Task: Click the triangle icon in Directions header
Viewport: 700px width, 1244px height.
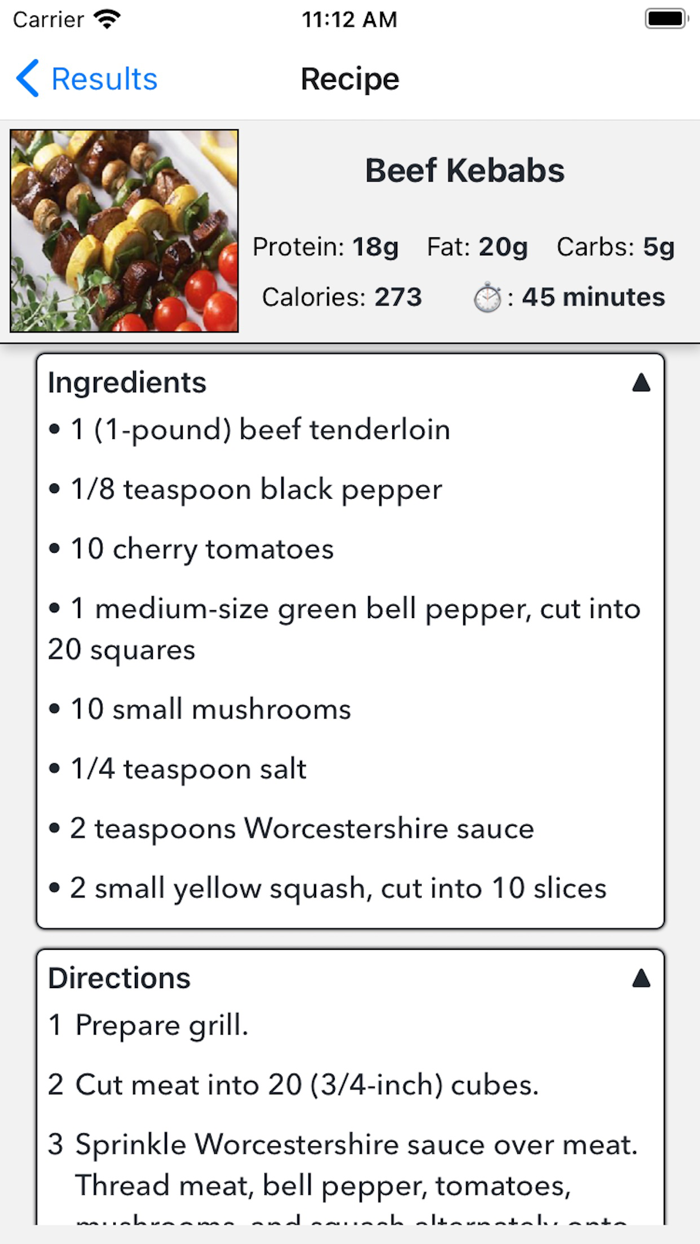Action: click(x=641, y=977)
